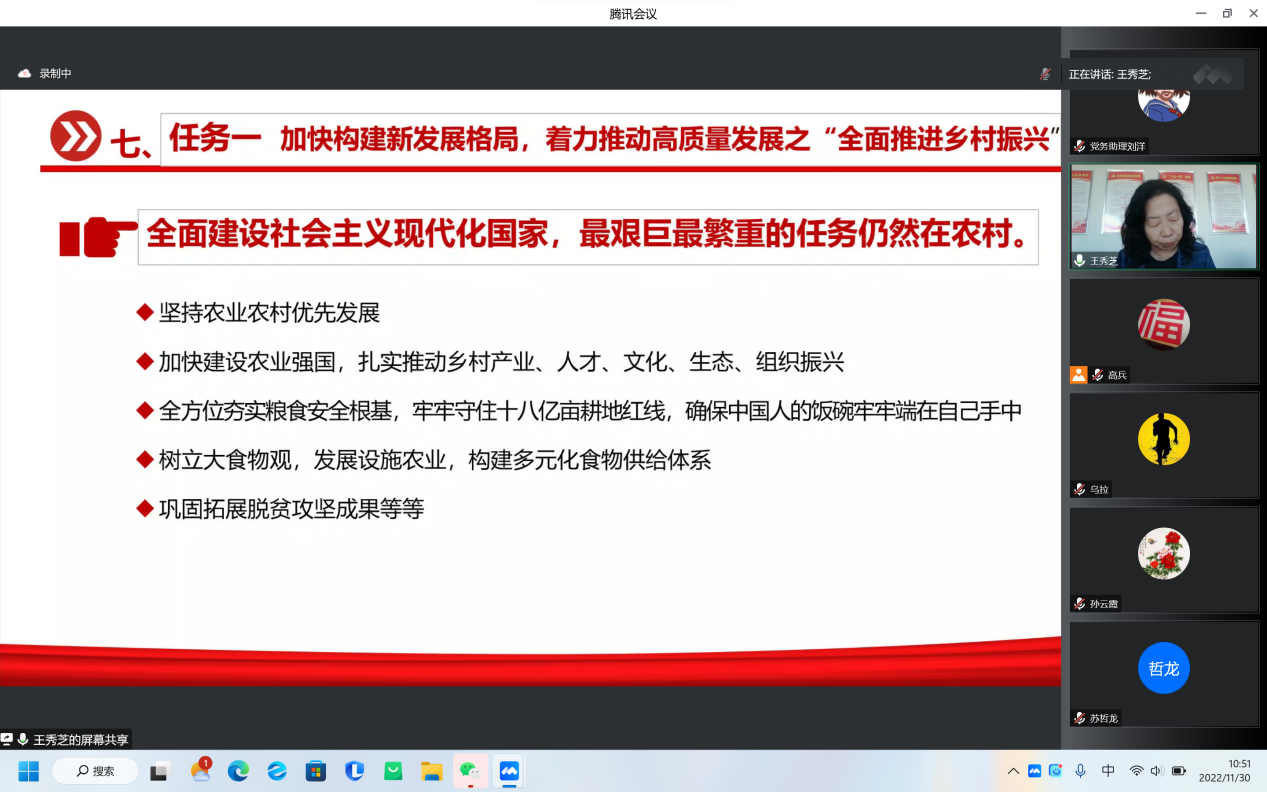Click the 录制中 cloud recording indicator
The width and height of the screenshot is (1267, 792).
click(x=45, y=74)
